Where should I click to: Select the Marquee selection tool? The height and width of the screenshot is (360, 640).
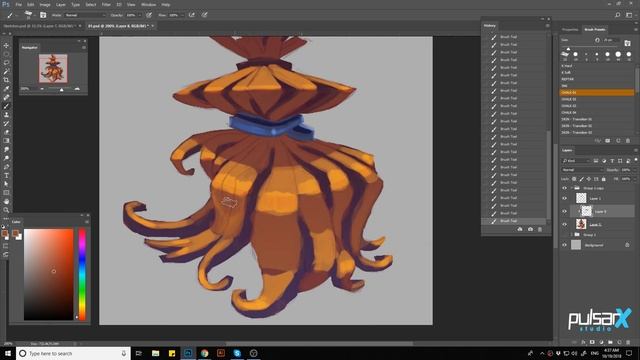[6, 54]
